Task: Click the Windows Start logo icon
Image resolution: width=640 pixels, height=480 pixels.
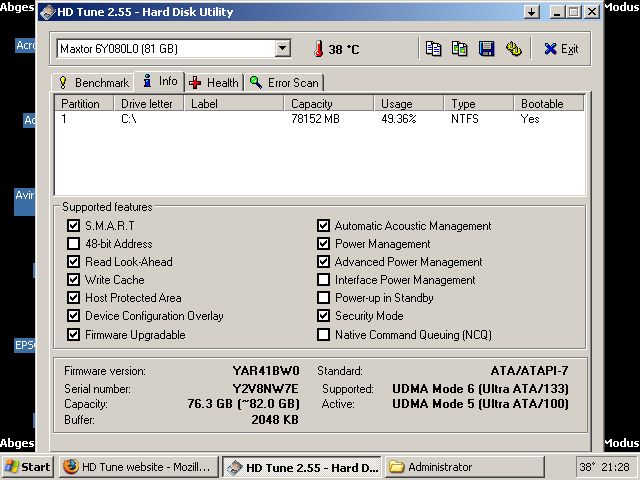Action: tap(12, 467)
